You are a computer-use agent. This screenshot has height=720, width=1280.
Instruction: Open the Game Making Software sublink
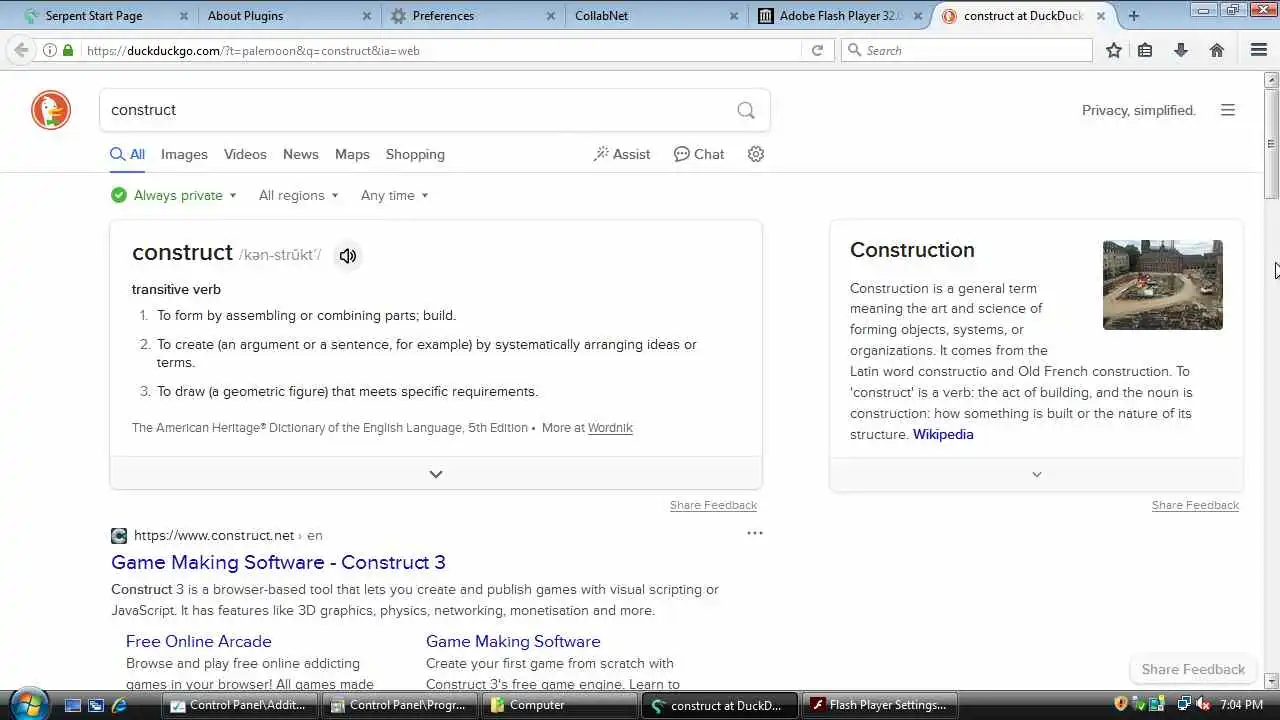click(513, 641)
